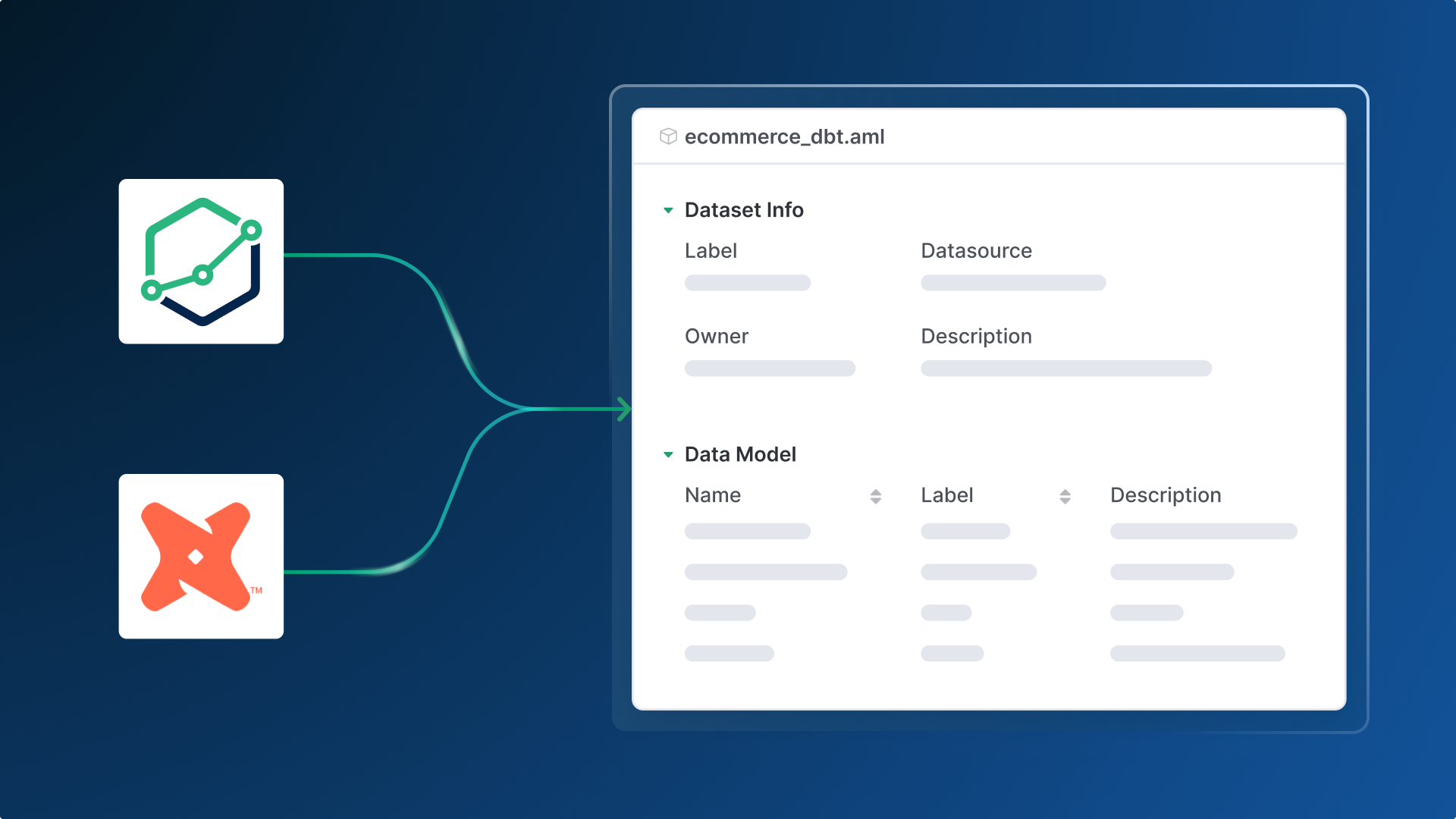The width and height of the screenshot is (1456, 819).
Task: Click the first row in Name column
Action: tap(747, 532)
